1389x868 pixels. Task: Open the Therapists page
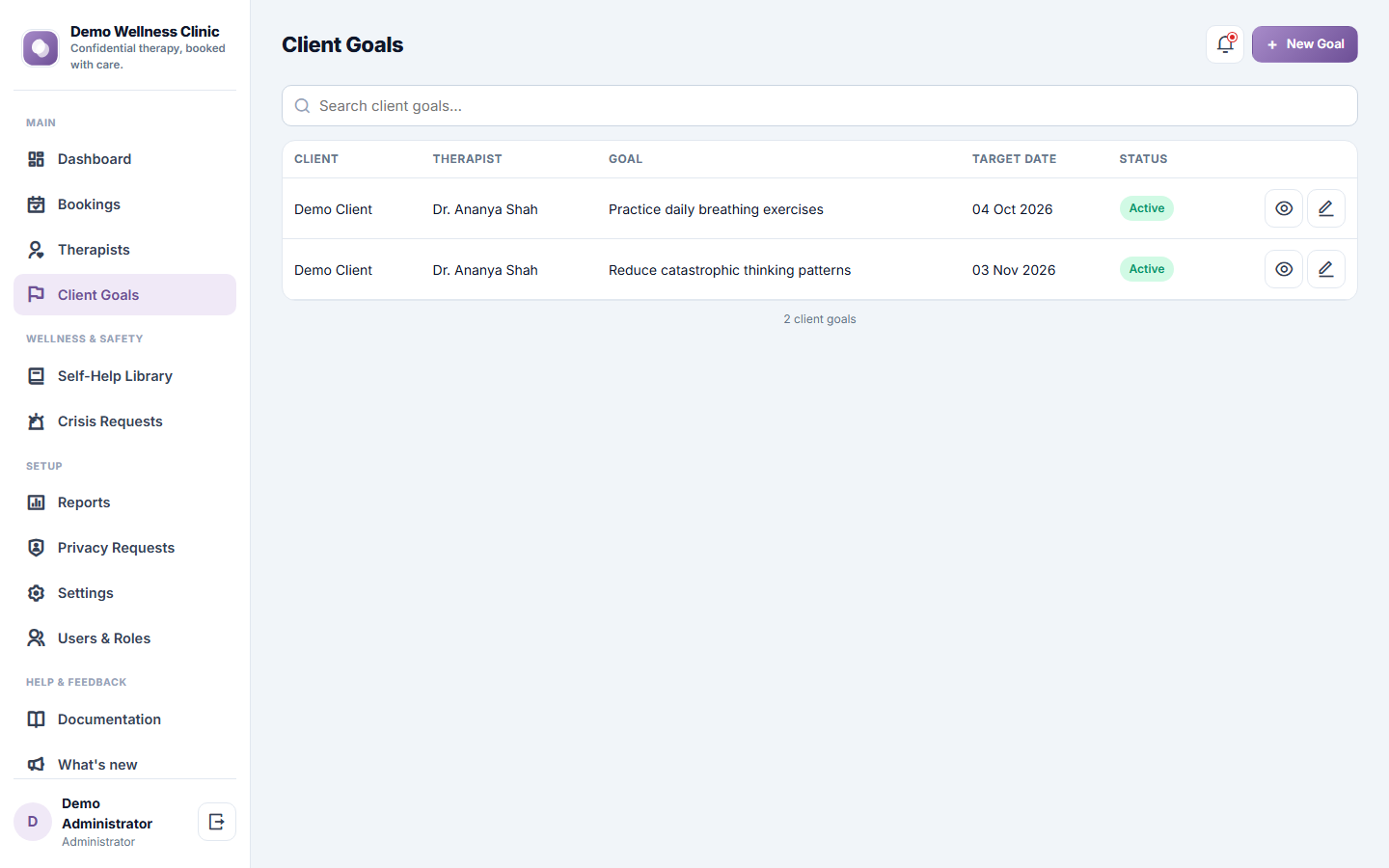(x=124, y=250)
